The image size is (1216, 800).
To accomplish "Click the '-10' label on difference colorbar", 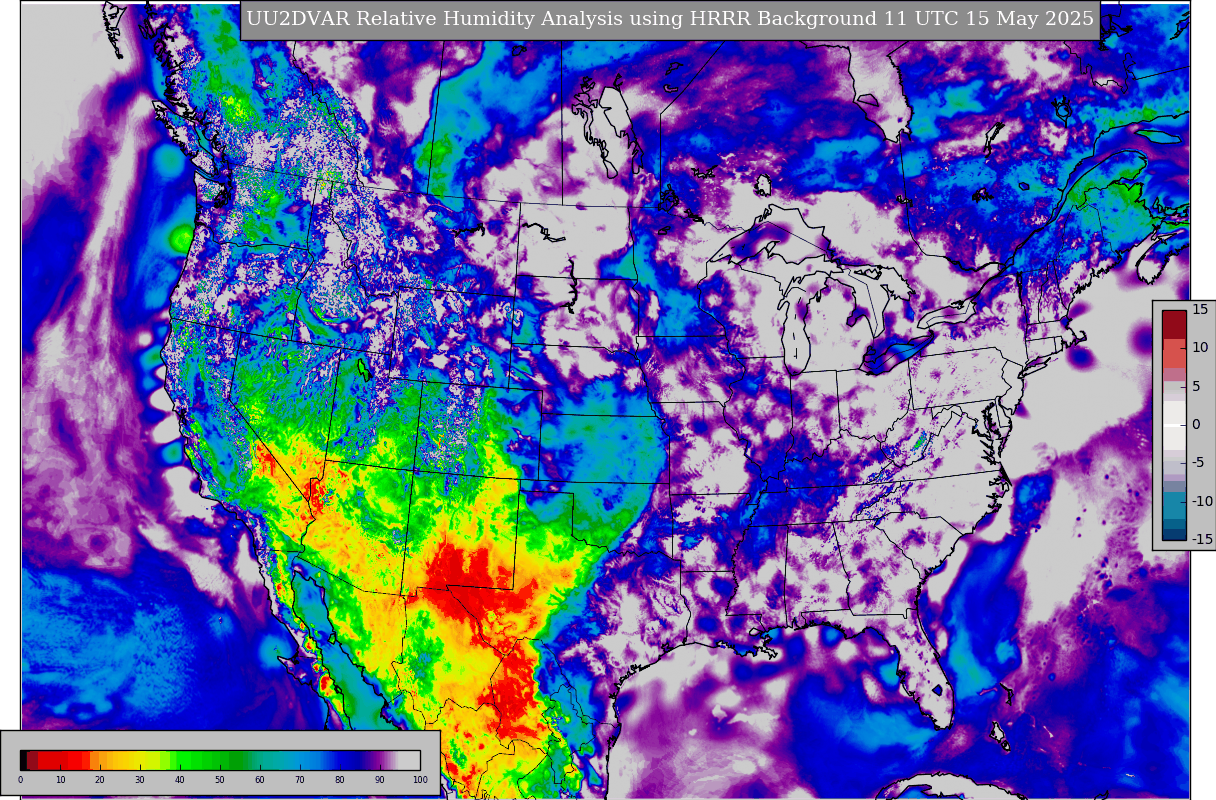I will pos(1201,501).
